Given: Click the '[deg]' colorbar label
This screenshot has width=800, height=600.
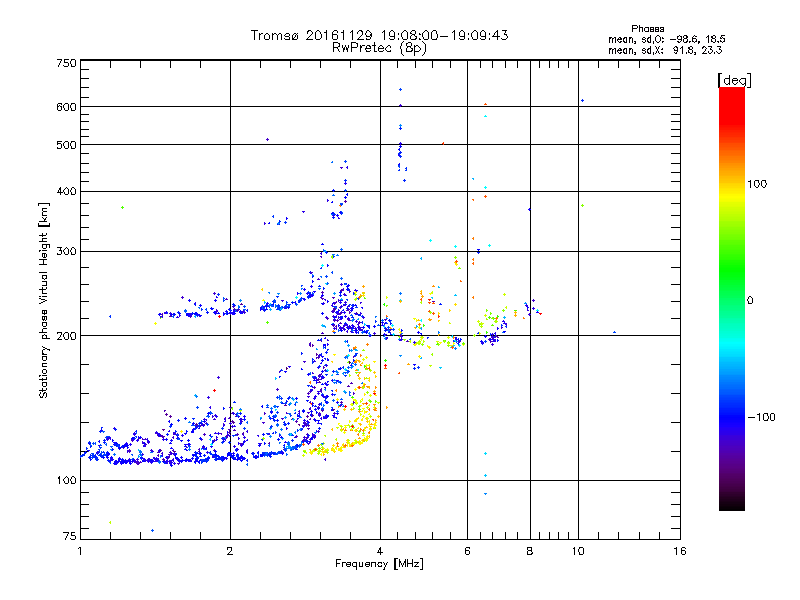Looking at the screenshot, I should (734, 80).
